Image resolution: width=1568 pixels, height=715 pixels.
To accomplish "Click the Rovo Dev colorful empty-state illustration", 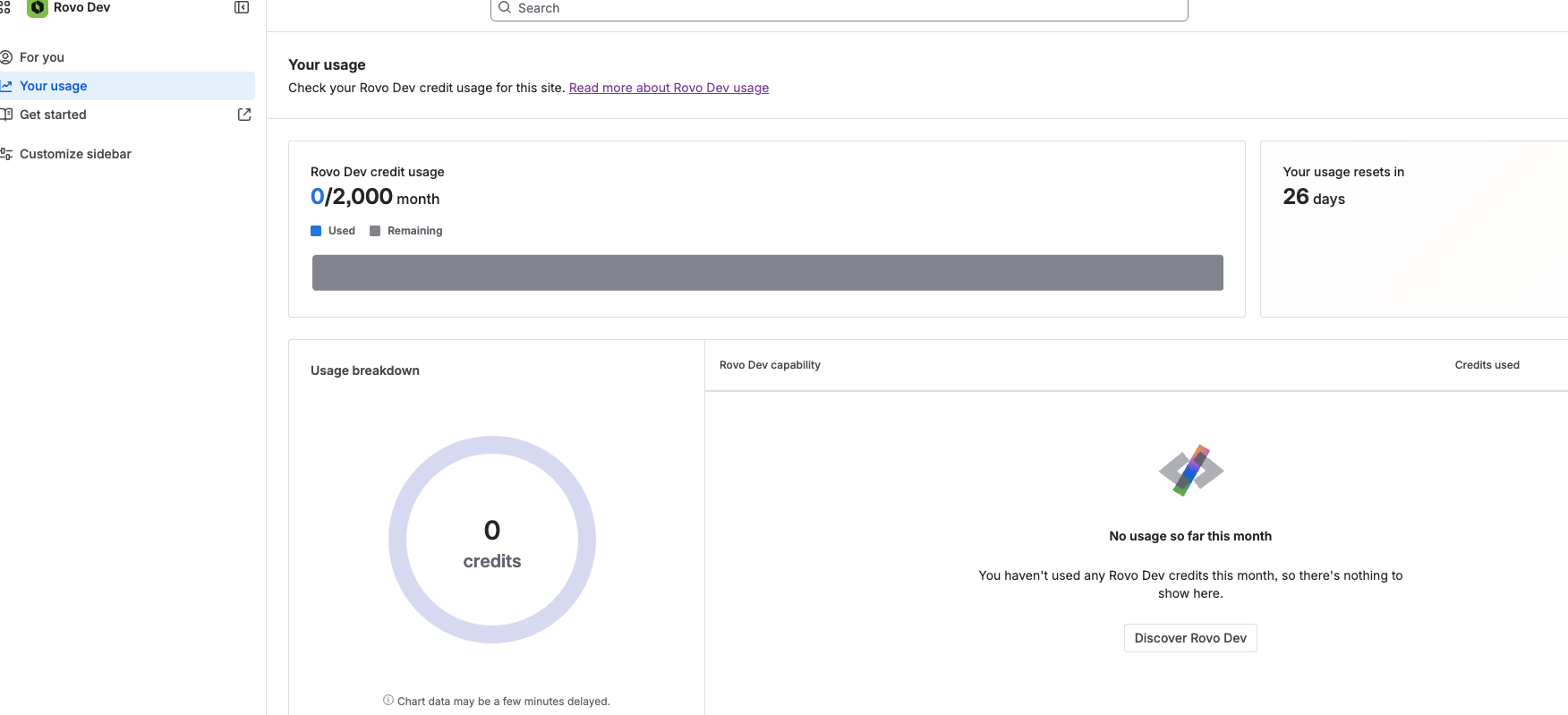I will pyautogui.click(x=1190, y=470).
